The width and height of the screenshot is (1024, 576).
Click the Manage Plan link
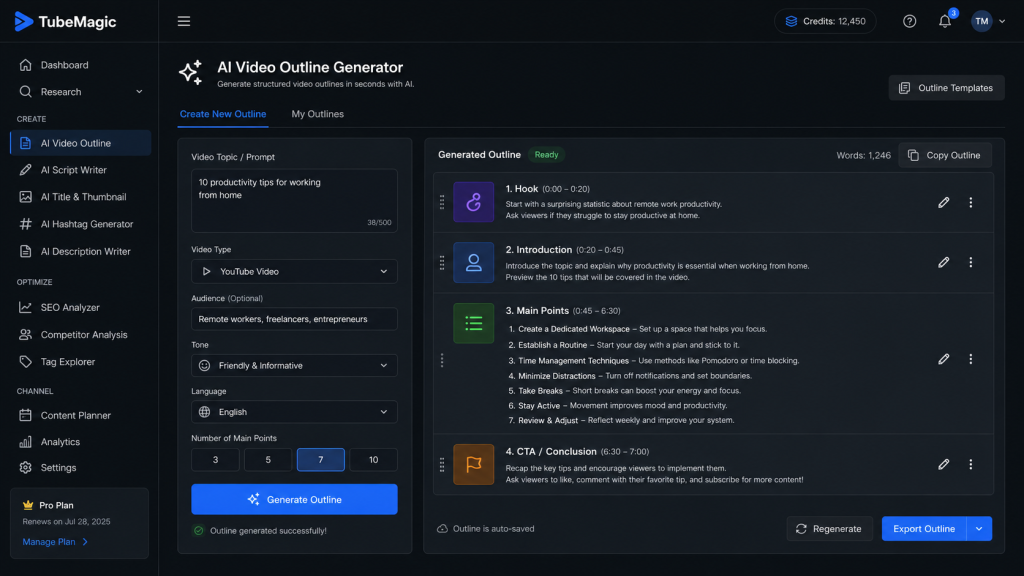[x=55, y=542]
